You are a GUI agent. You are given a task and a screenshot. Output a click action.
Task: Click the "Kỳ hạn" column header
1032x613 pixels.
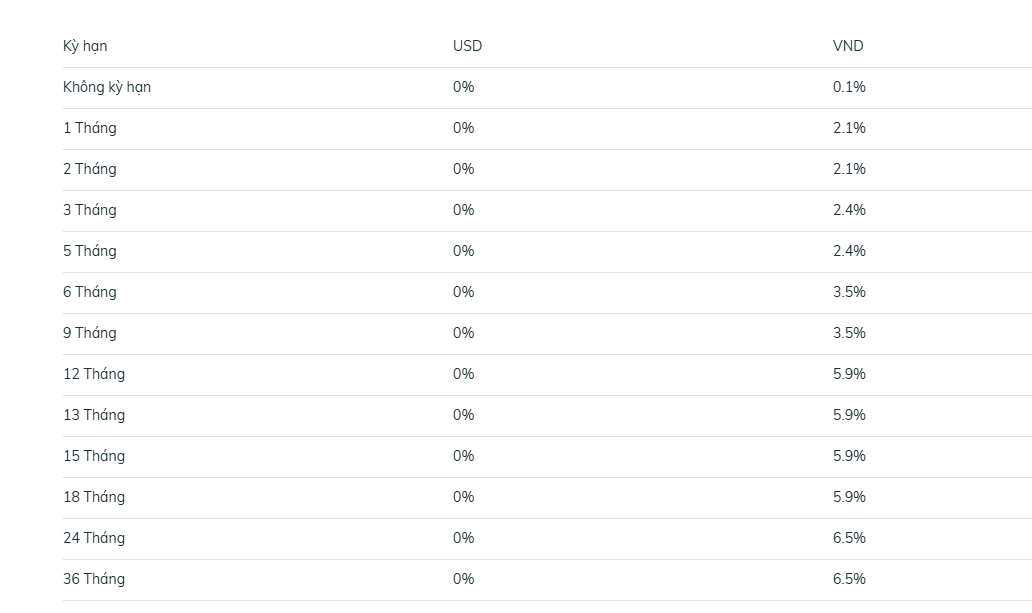[85, 47]
